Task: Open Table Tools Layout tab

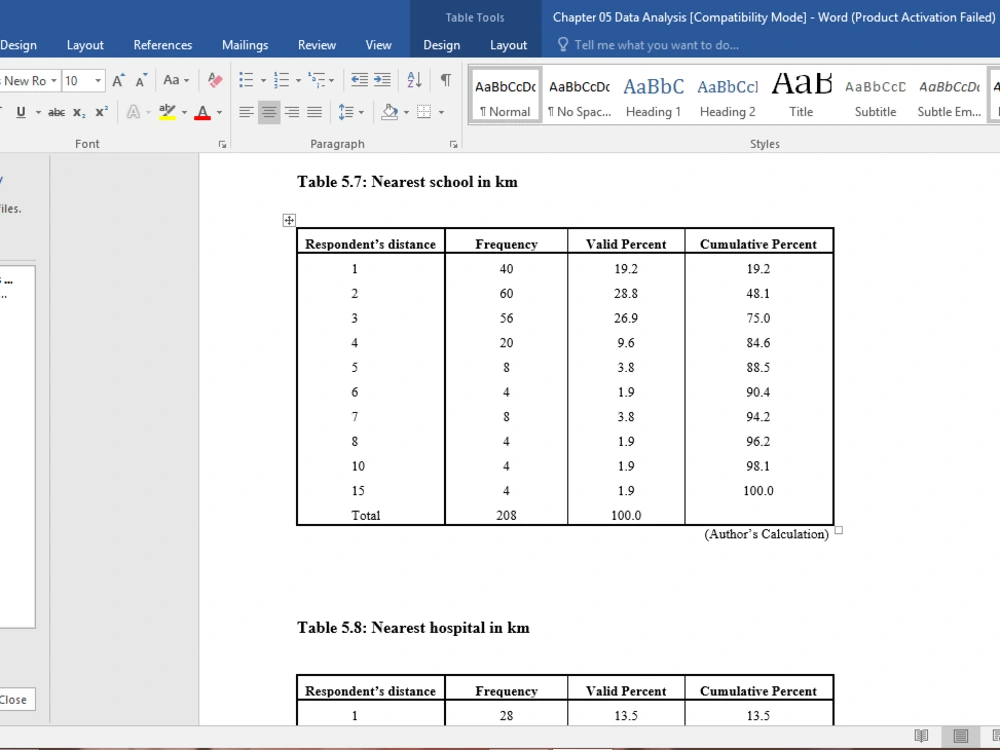Action: point(508,45)
